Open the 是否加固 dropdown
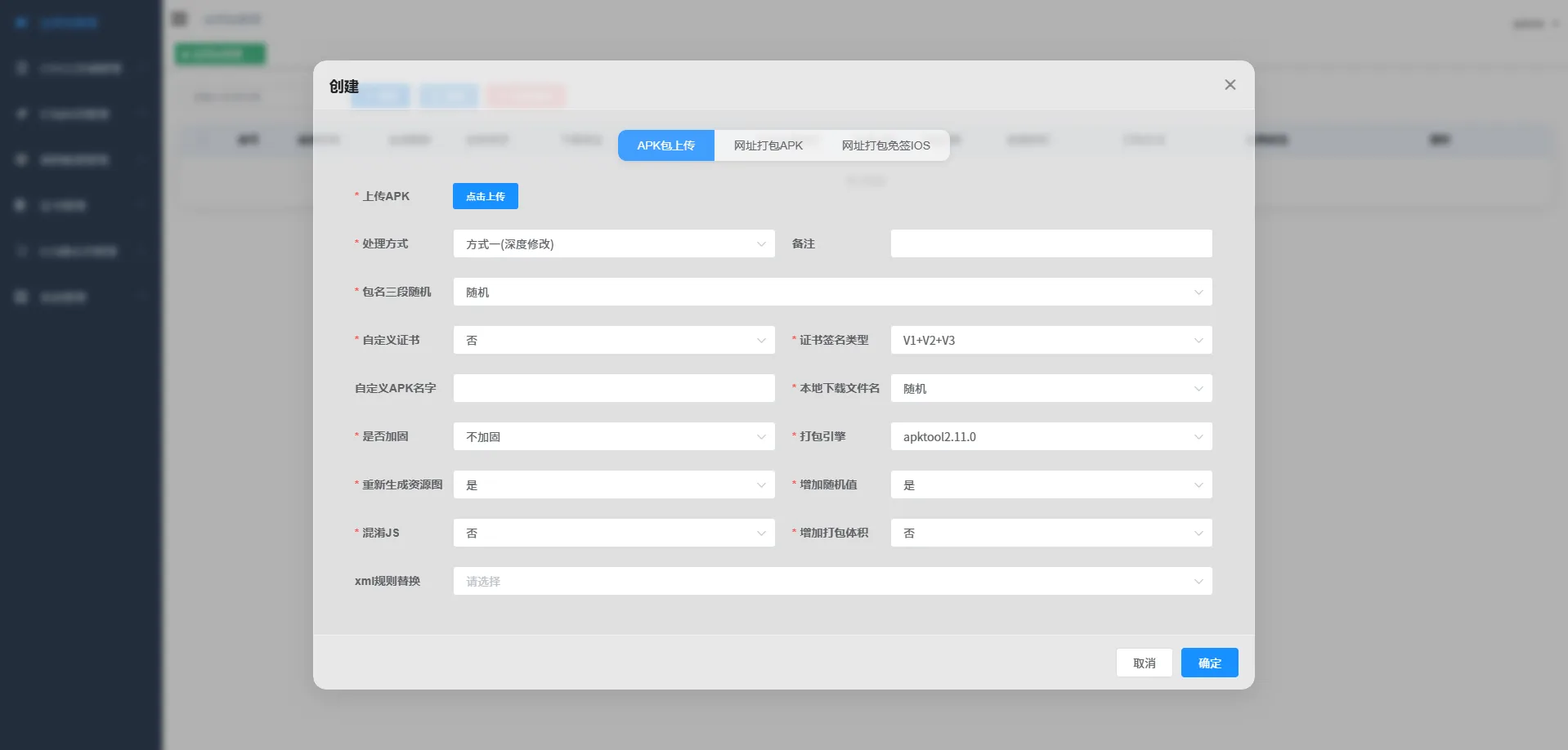 (x=613, y=436)
